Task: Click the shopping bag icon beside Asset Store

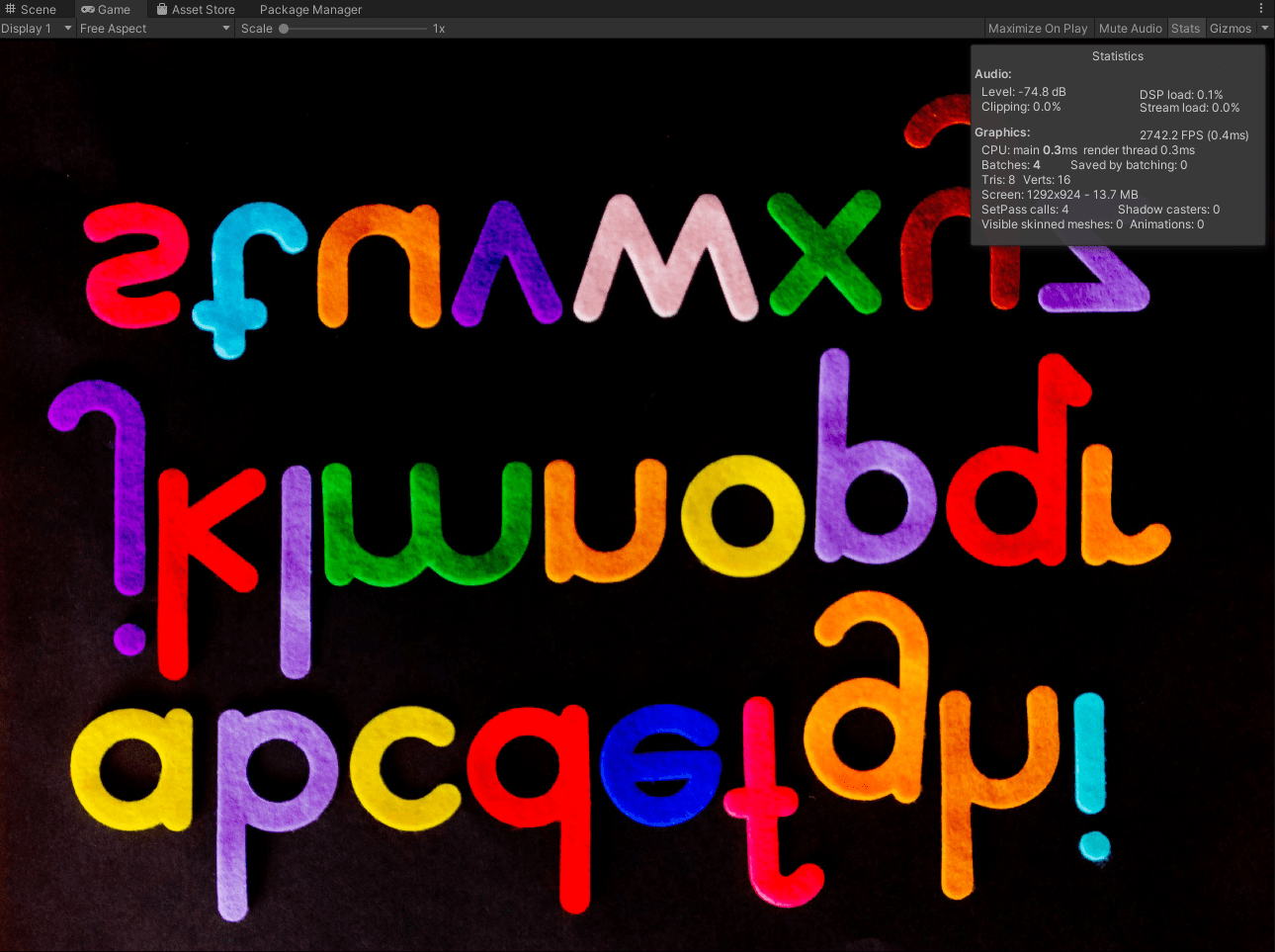Action: pyautogui.click(x=161, y=9)
